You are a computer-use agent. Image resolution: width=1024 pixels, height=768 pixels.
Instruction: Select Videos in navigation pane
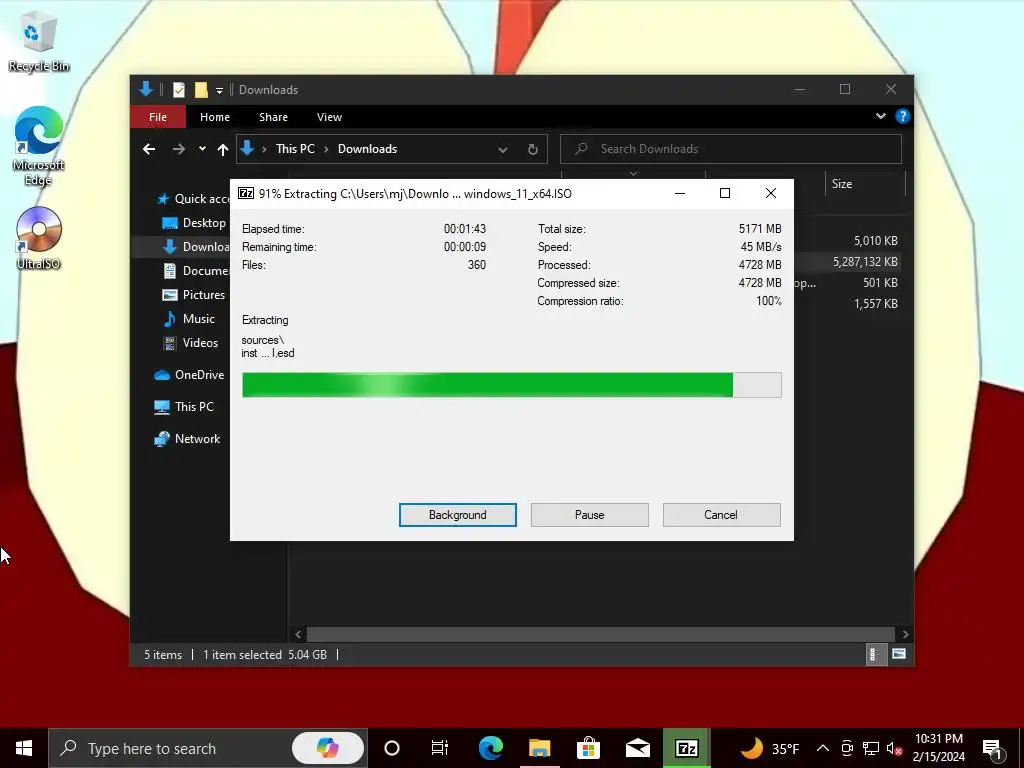tap(190, 343)
